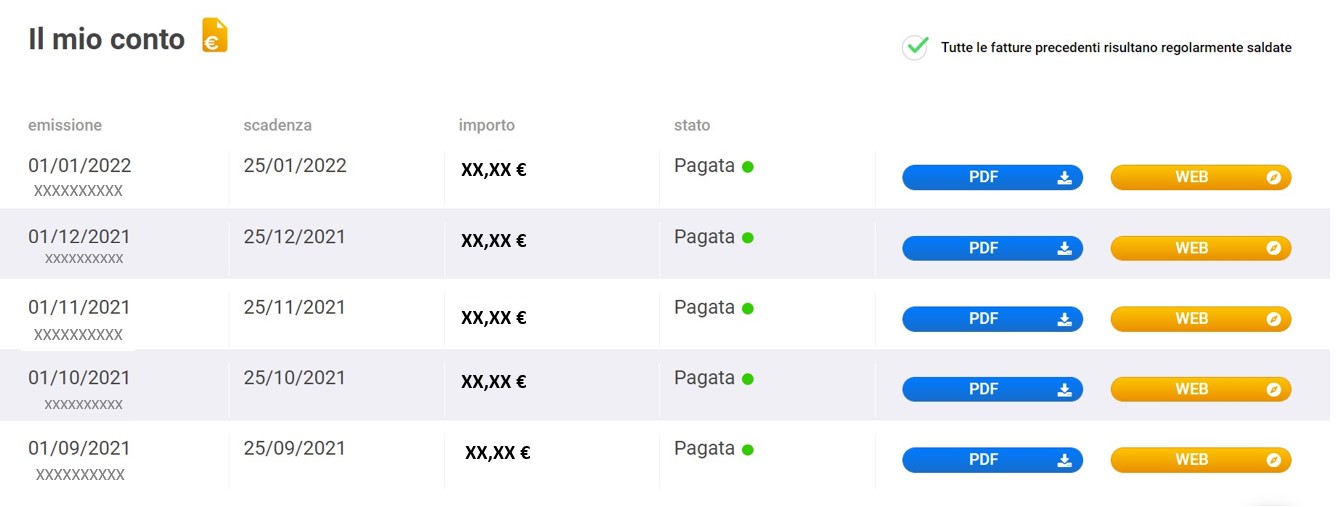Open WEB view of invoice issued 01/12/2021
1340x507 pixels.
pyautogui.click(x=1201, y=248)
